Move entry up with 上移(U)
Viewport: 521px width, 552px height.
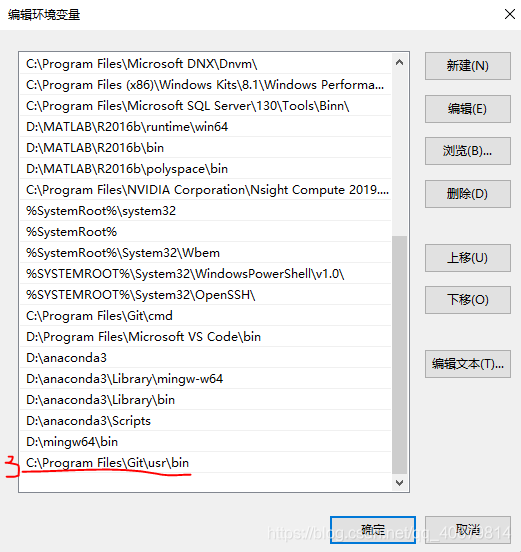click(467, 258)
